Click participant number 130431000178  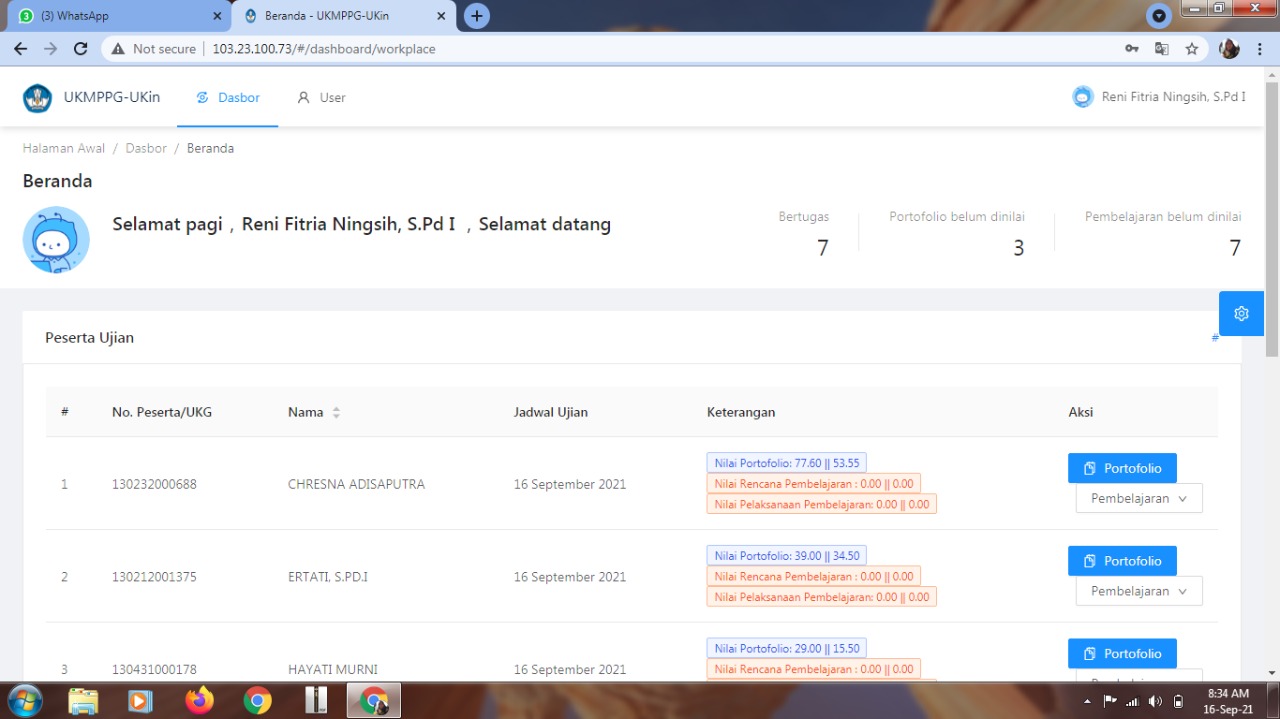coord(154,670)
